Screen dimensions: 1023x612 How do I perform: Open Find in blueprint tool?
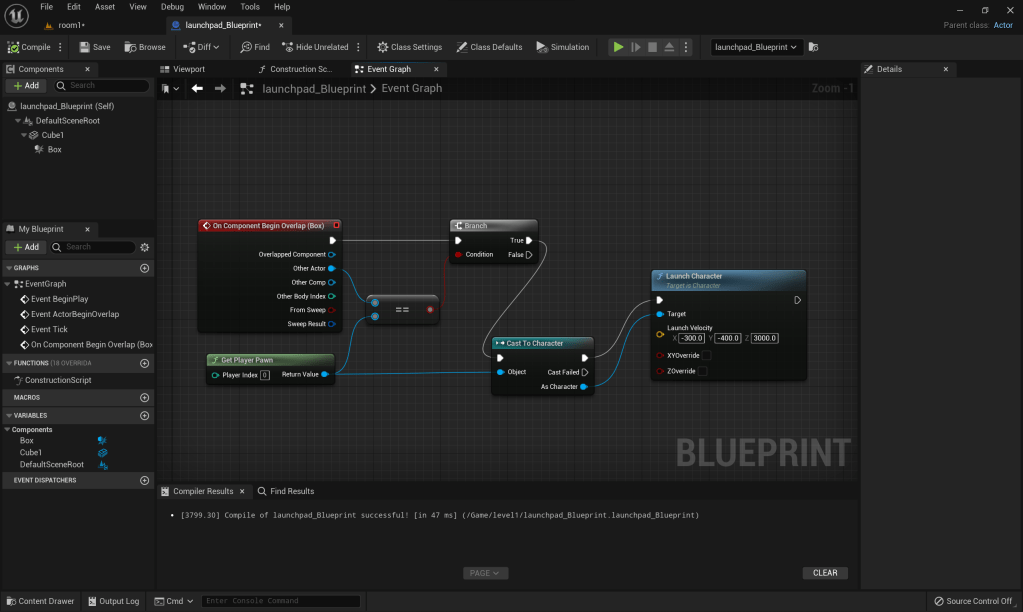pos(255,47)
